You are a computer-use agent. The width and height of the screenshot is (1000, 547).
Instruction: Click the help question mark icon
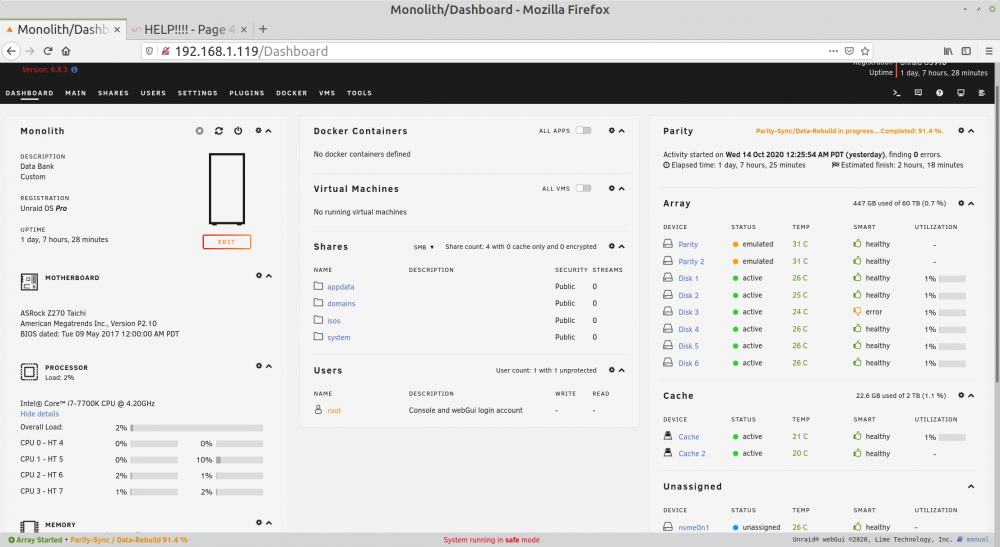click(939, 93)
